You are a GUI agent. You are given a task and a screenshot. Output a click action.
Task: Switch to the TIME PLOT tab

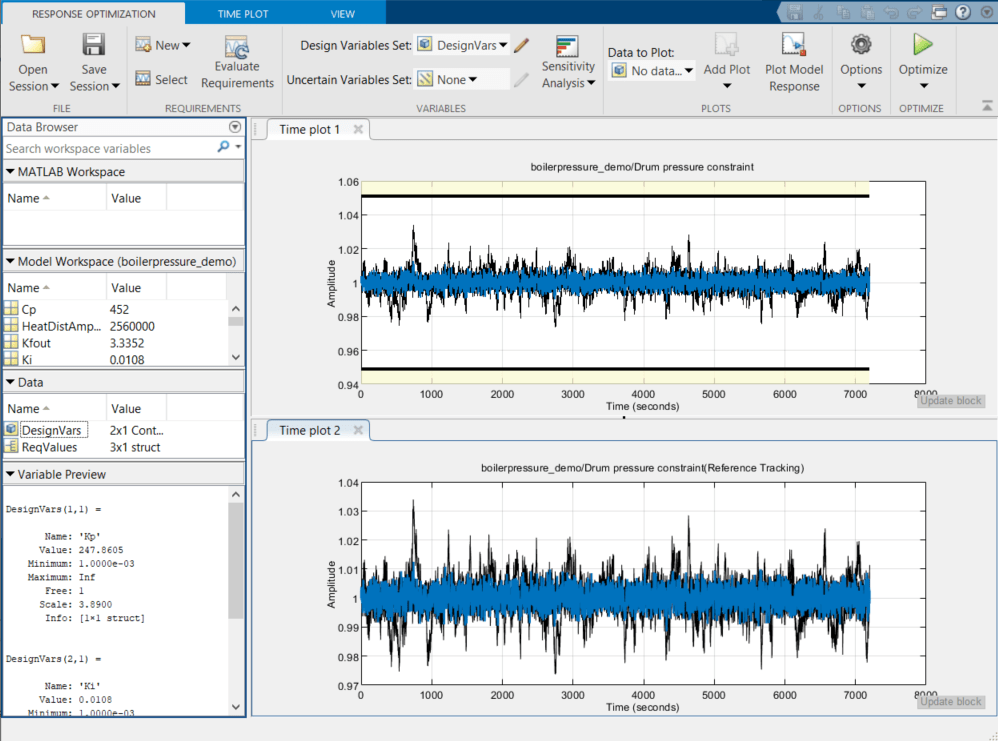coord(245,14)
